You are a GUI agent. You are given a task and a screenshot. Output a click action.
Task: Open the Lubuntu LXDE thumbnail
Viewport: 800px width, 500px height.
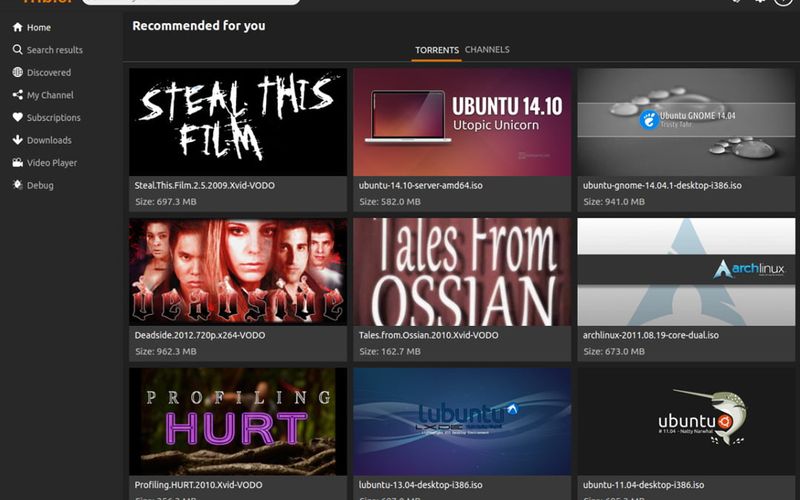462,421
